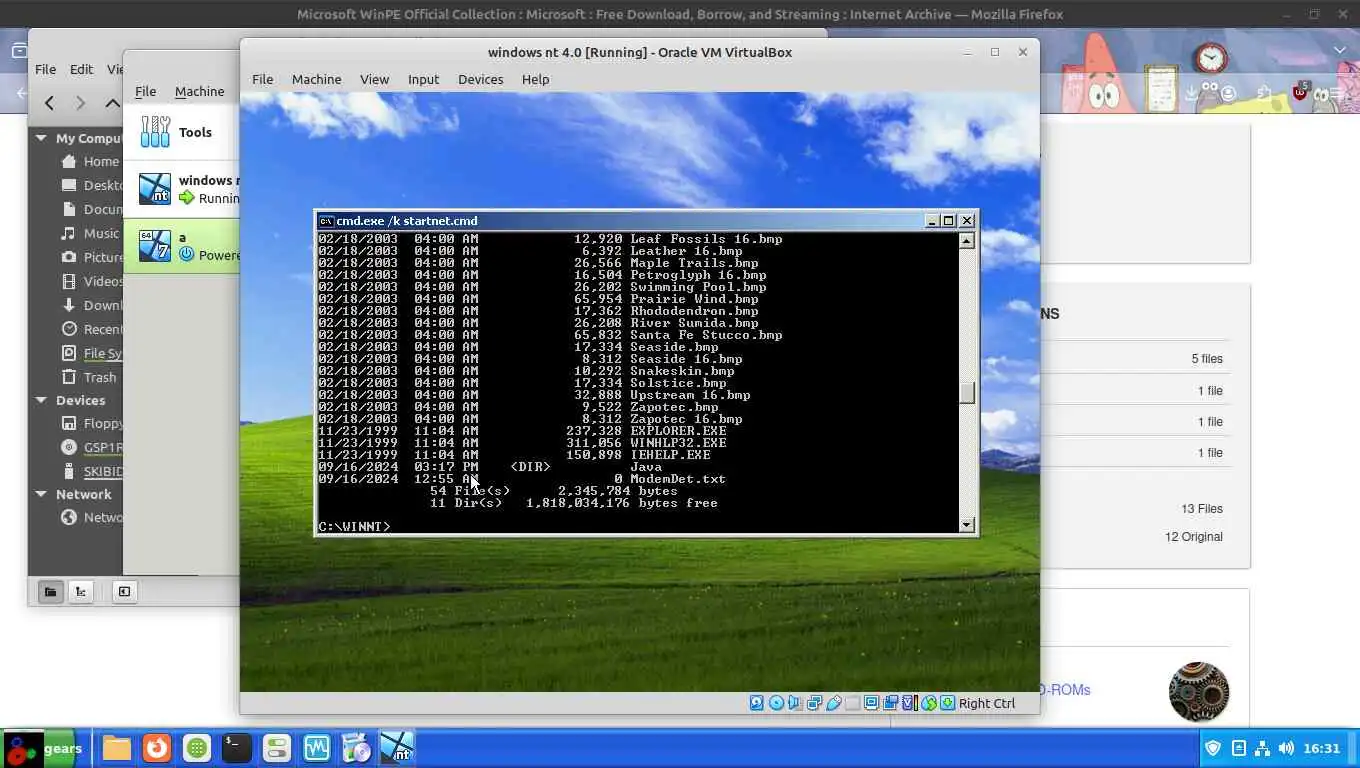The width and height of the screenshot is (1360, 768).
Task: Go forward in file manager
Action: click(81, 102)
